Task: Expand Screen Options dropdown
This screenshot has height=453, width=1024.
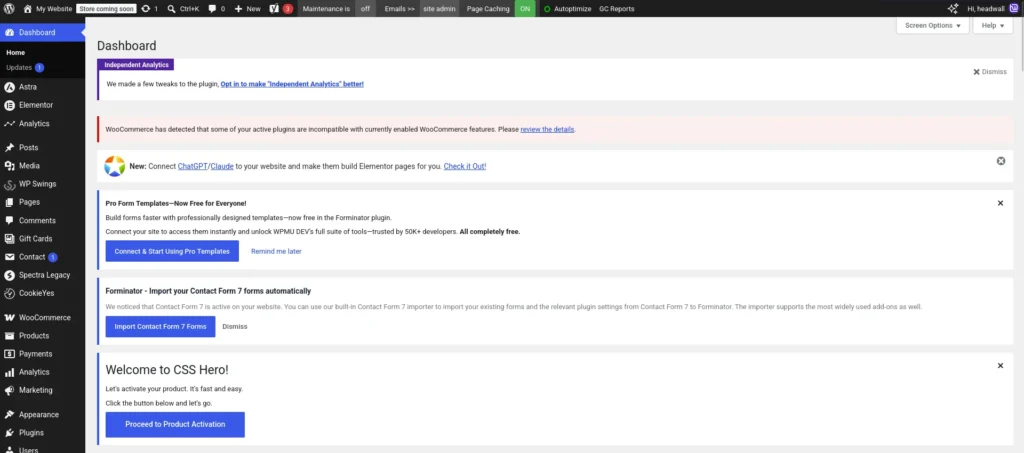Action: point(933,25)
